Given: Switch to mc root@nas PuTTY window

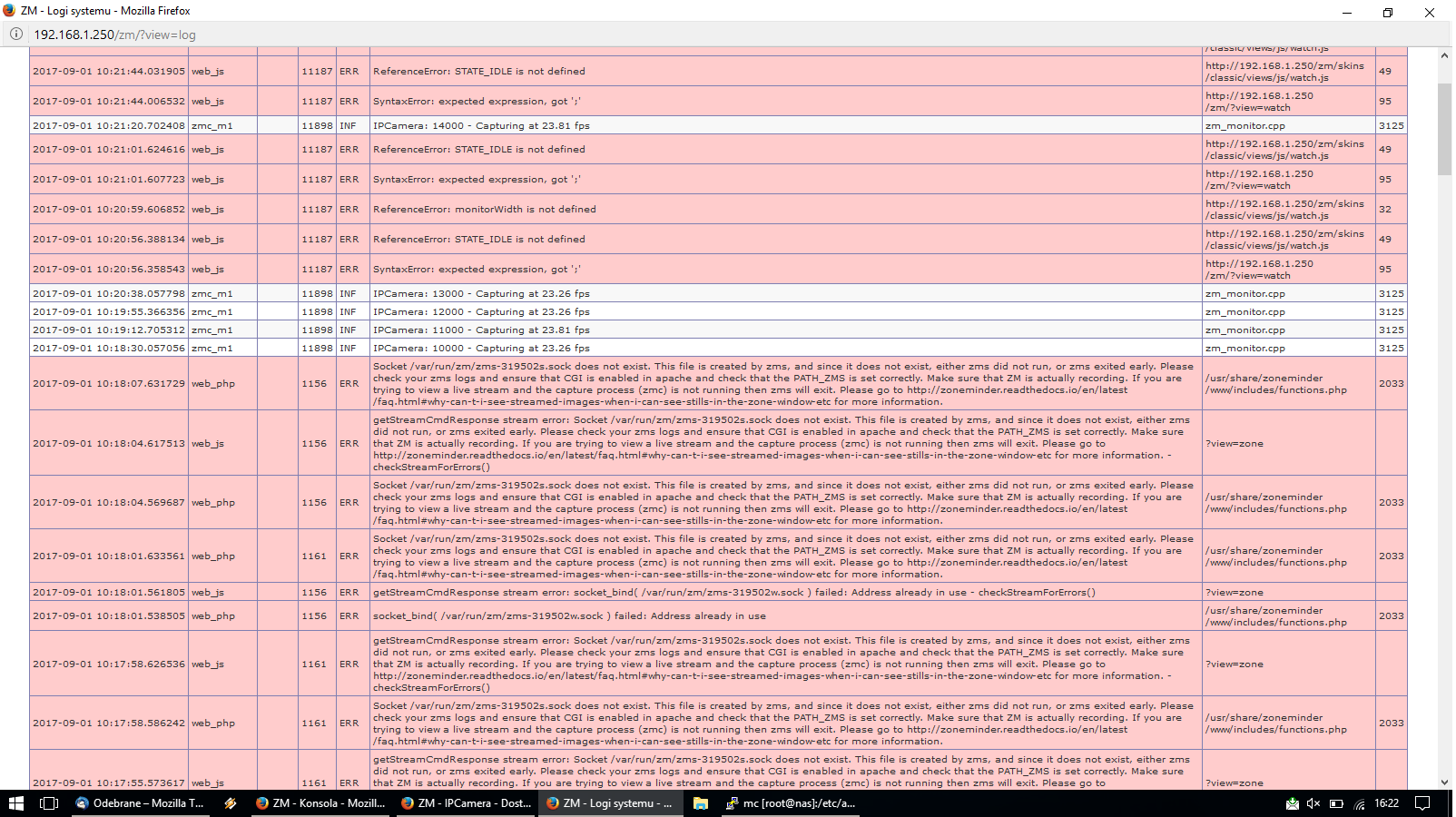Looking at the screenshot, I should [x=792, y=803].
